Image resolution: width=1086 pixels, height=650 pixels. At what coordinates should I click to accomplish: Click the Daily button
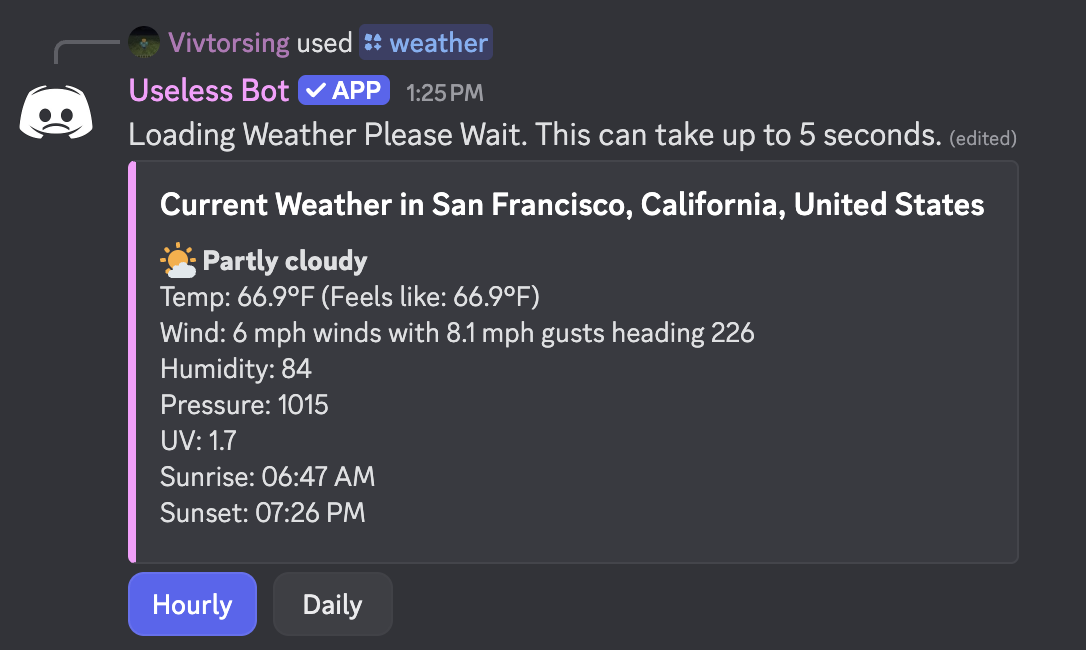click(x=332, y=604)
